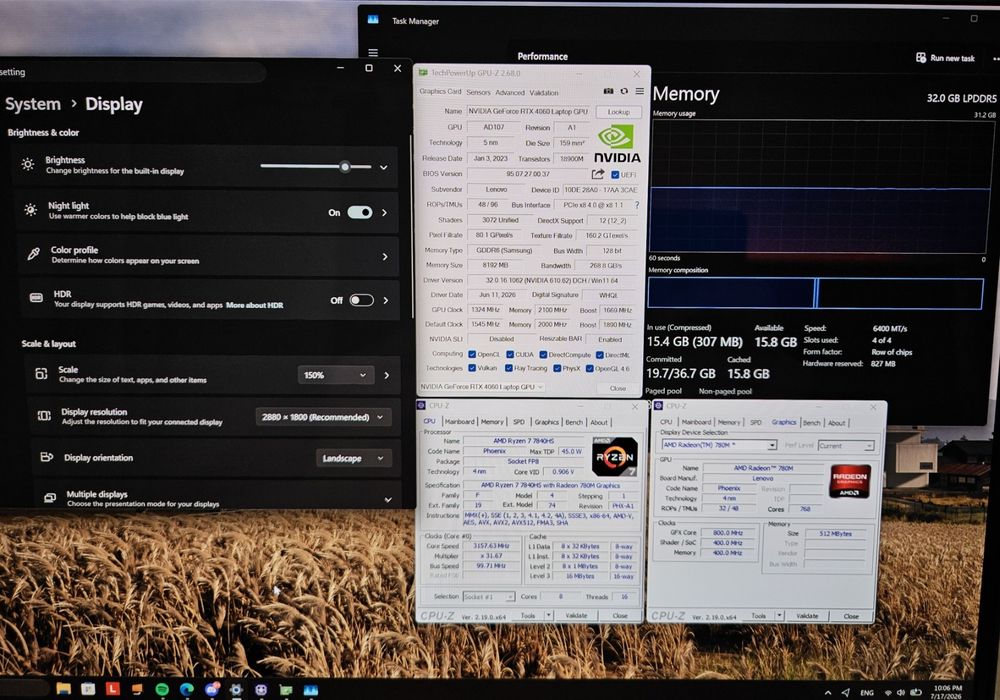The image size is (1000, 700).
Task: Open Bench tab in right CPU-Z window
Action: coord(811,423)
